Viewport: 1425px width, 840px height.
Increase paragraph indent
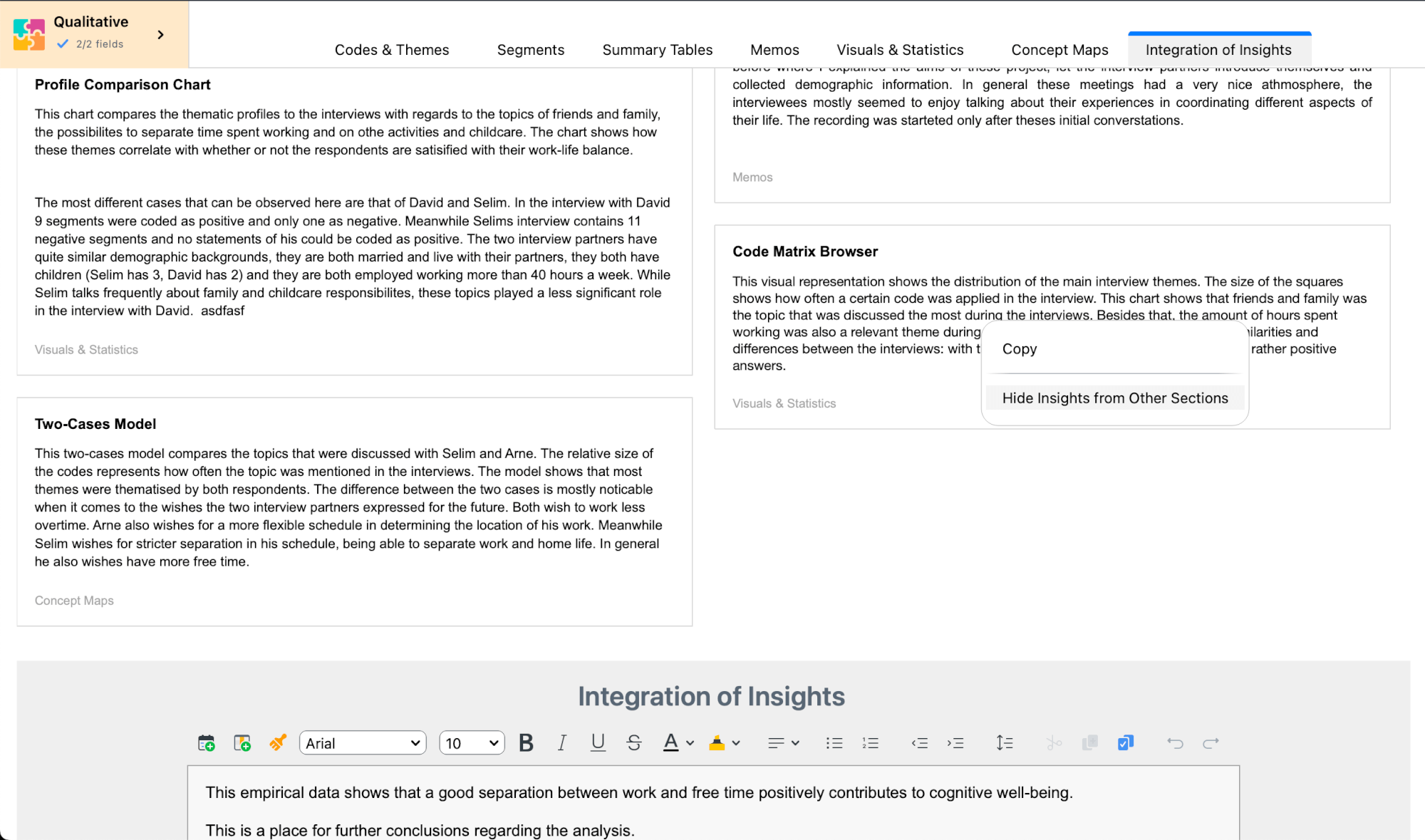[955, 743]
